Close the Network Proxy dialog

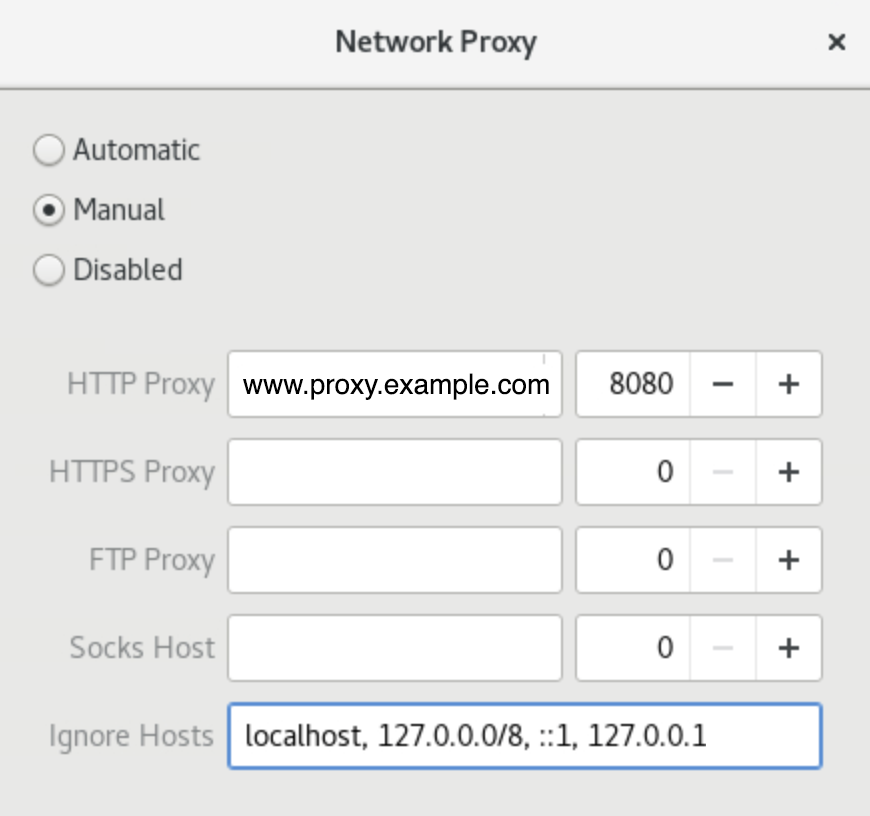[x=837, y=42]
